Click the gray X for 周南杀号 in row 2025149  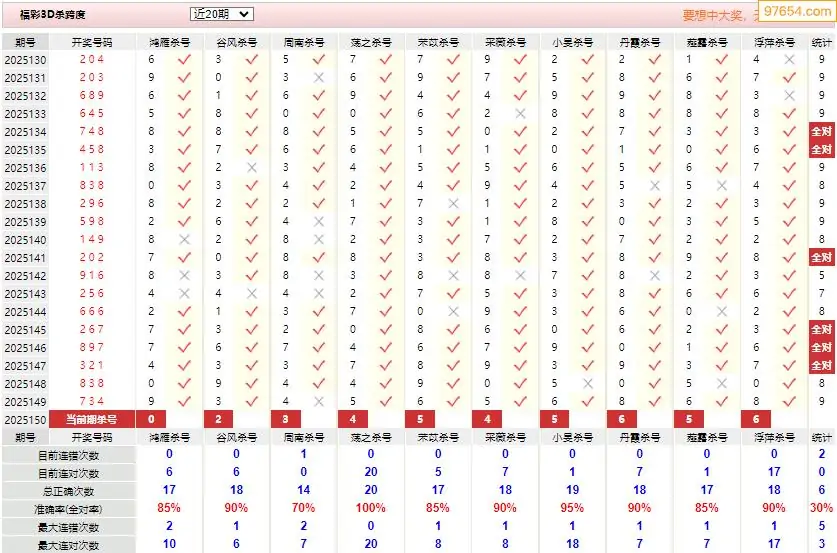(319, 401)
